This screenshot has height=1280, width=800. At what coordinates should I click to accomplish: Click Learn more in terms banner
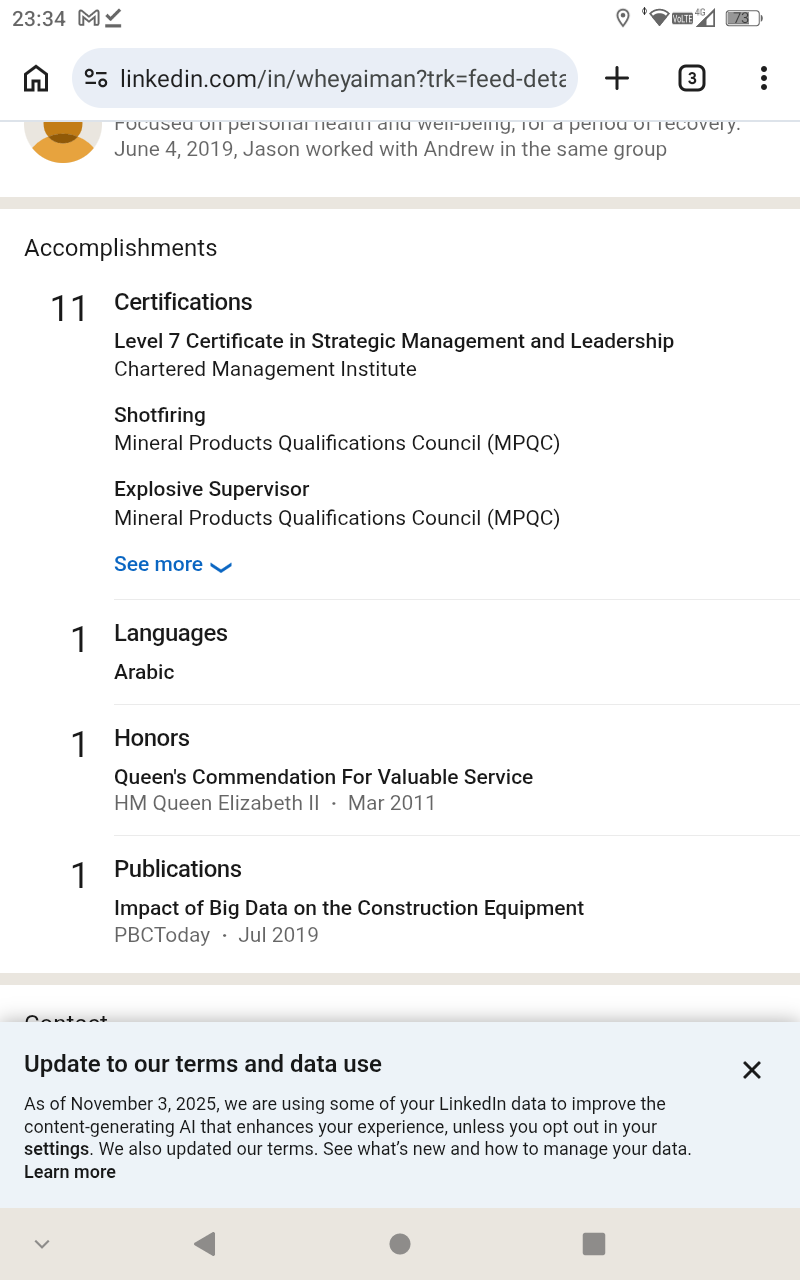[70, 1172]
